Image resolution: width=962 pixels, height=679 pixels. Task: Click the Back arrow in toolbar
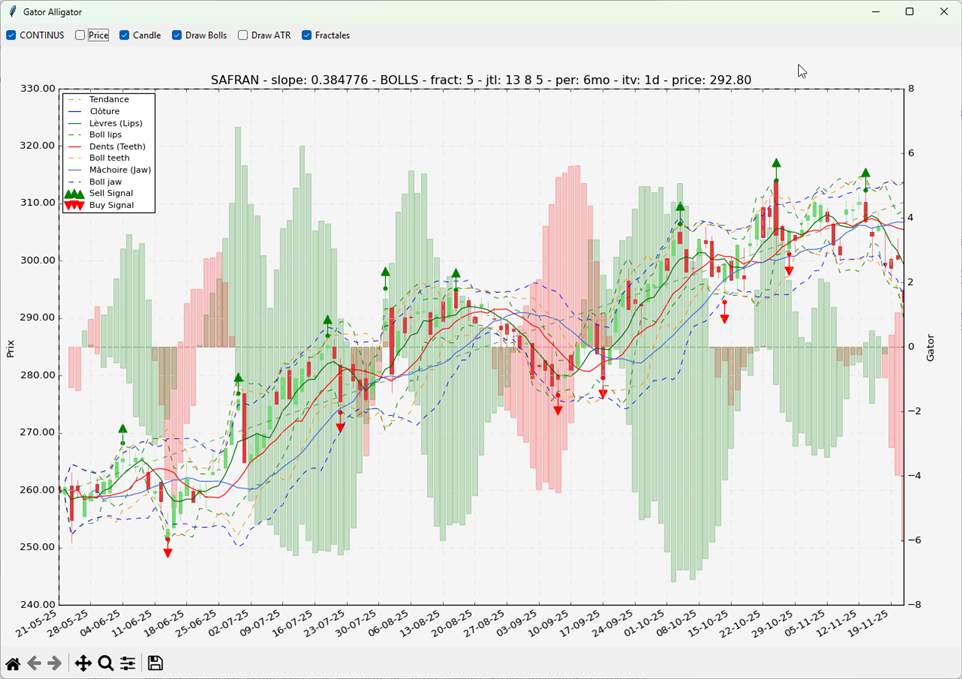point(34,663)
